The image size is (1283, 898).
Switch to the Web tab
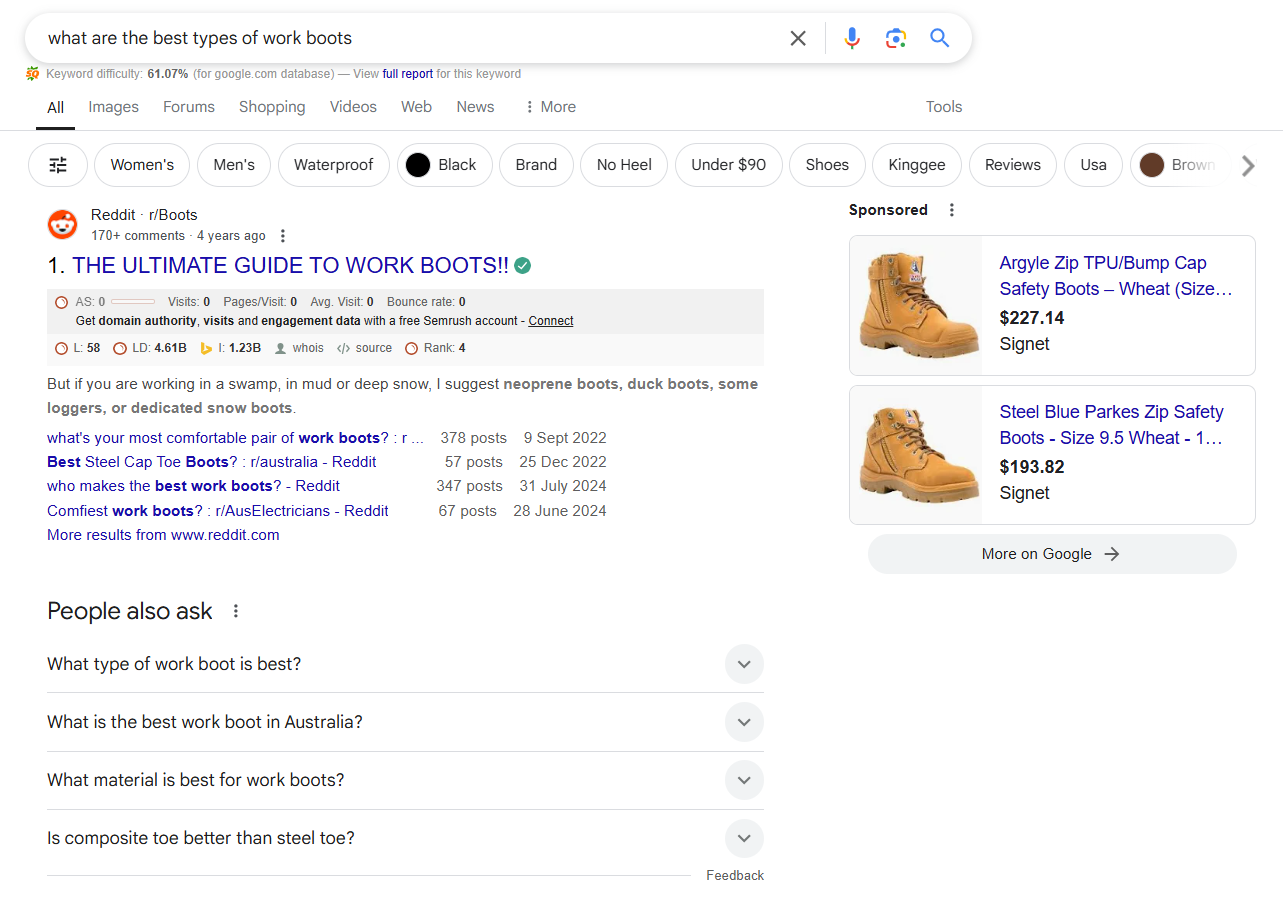coord(416,107)
